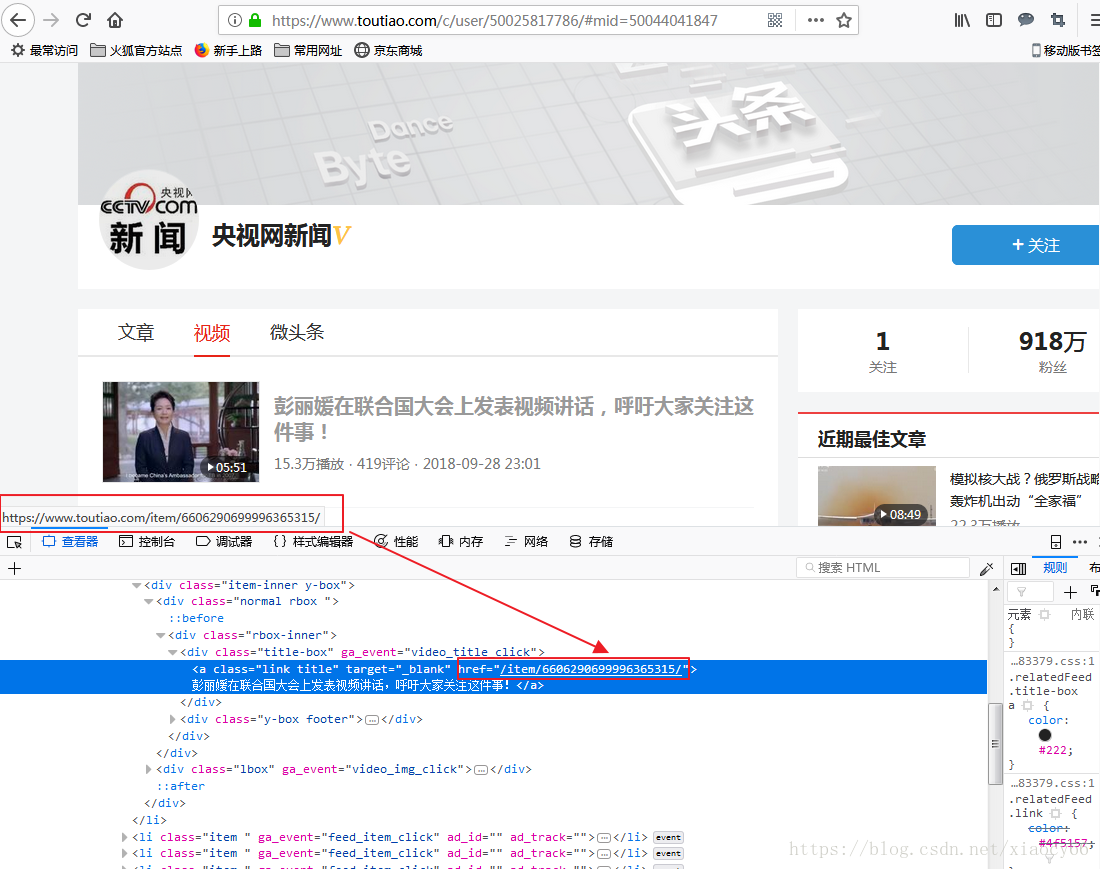Click the 搜索 HTML search field
The height and width of the screenshot is (869, 1100).
click(x=883, y=567)
